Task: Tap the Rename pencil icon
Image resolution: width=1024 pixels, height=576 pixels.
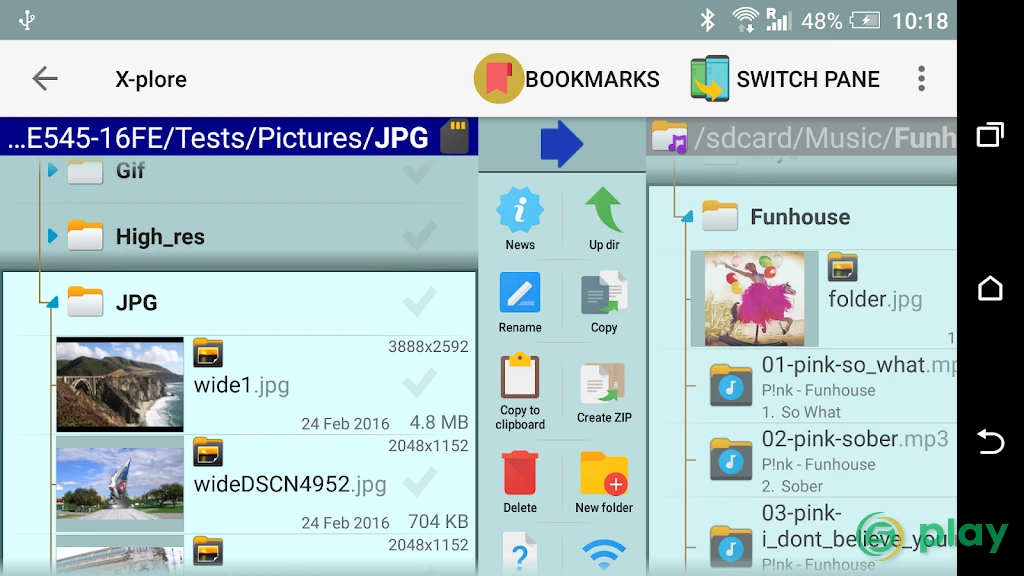Action: click(x=520, y=293)
